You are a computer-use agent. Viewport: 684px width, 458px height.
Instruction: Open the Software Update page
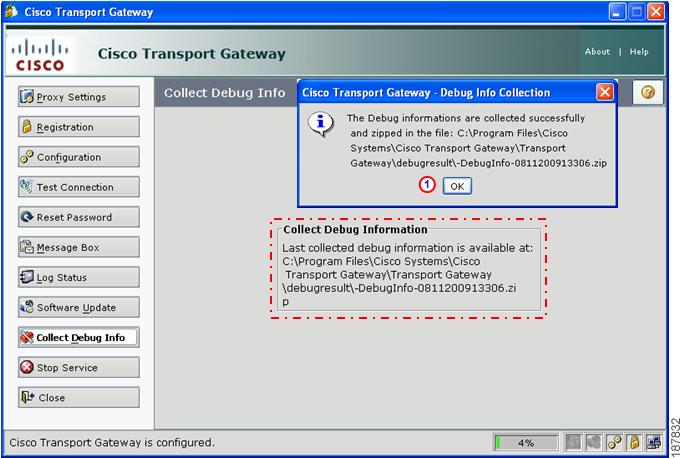coord(79,307)
